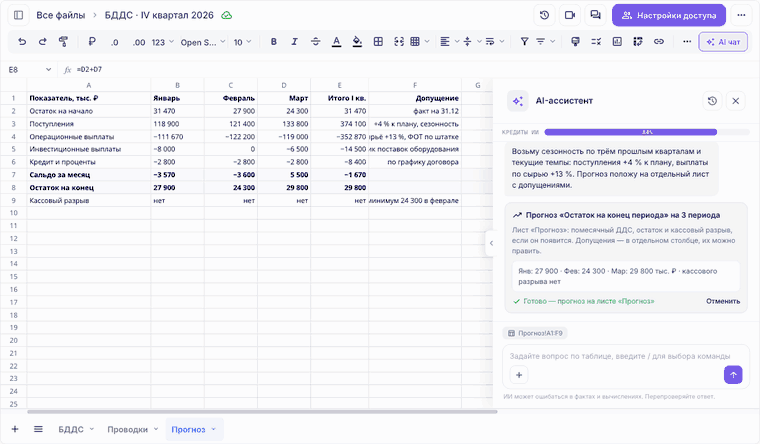Click the Настройки доступа button
Viewport: 760px width, 444px height.
[x=668, y=15]
